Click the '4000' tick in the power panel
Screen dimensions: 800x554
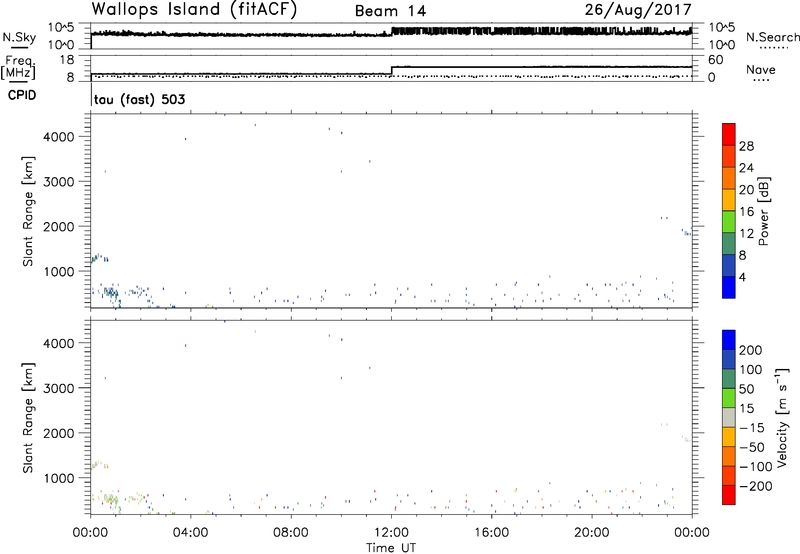coord(59,137)
